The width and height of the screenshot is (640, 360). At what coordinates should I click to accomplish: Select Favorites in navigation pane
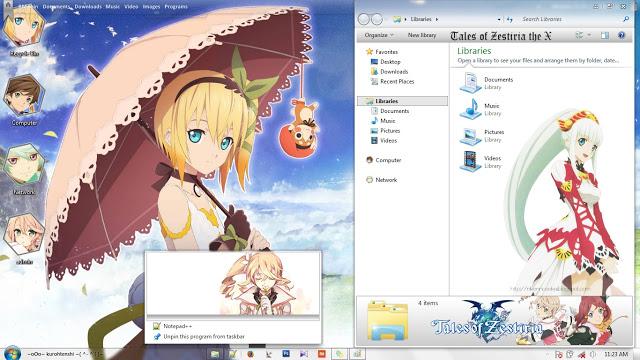[386, 52]
